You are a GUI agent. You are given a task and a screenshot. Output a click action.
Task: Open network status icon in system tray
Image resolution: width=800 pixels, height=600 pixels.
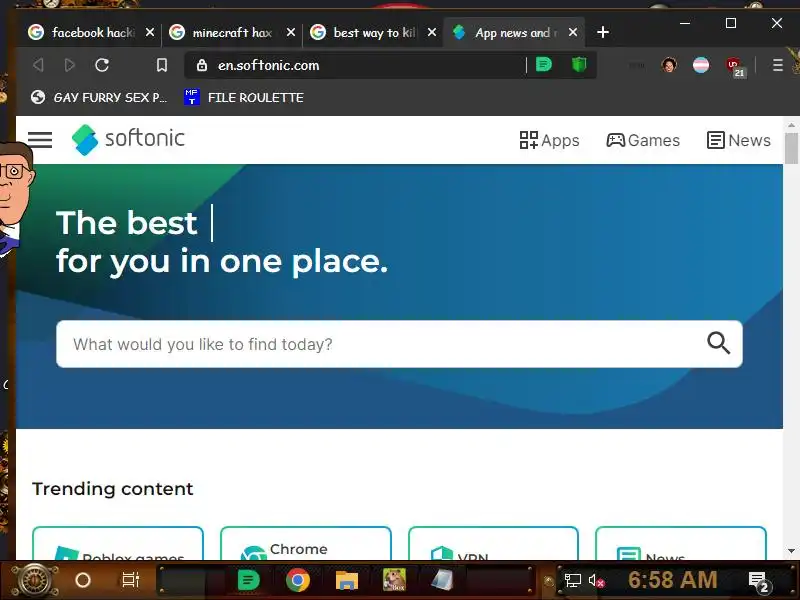coord(572,581)
